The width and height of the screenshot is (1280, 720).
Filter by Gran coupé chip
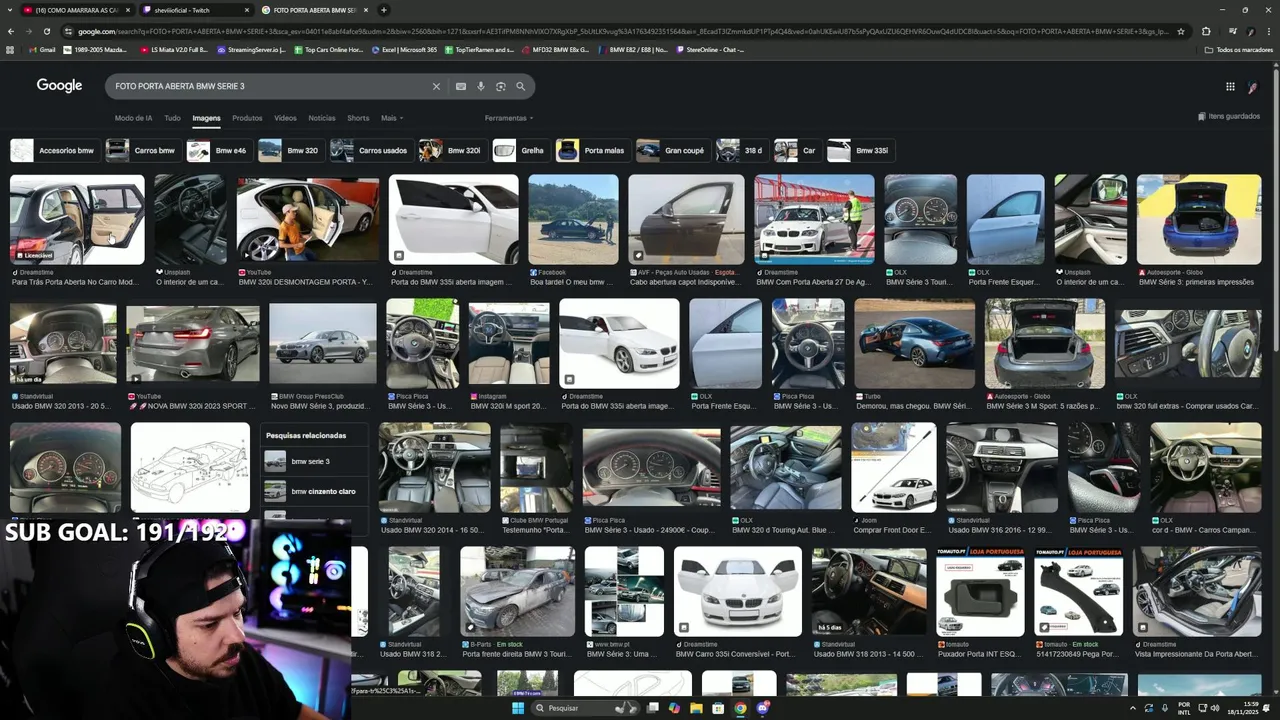pos(673,151)
